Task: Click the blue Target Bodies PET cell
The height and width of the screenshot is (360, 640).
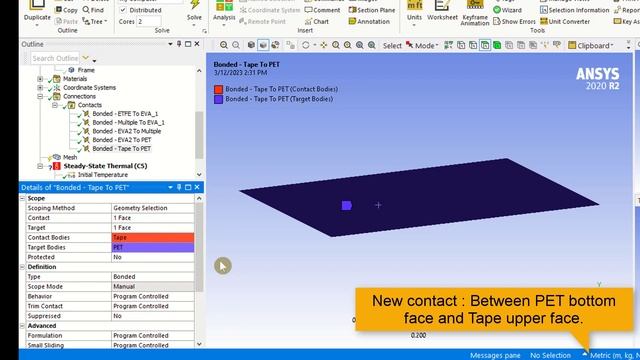Action: pyautogui.click(x=153, y=247)
